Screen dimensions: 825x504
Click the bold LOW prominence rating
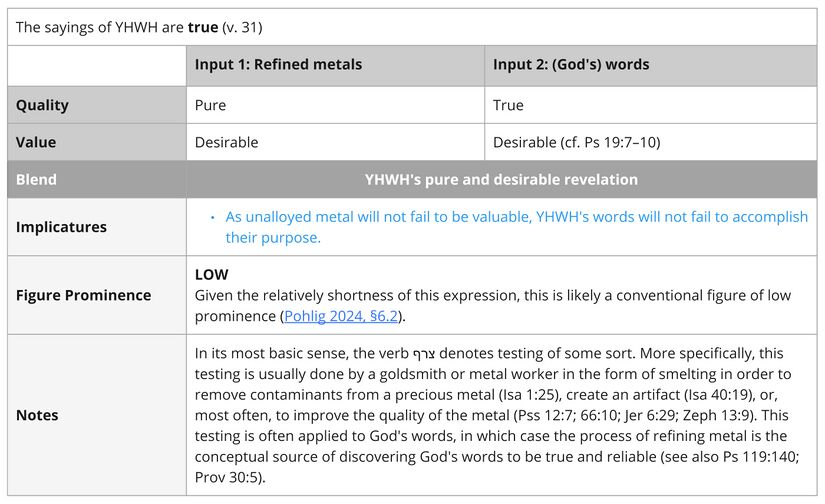point(211,274)
